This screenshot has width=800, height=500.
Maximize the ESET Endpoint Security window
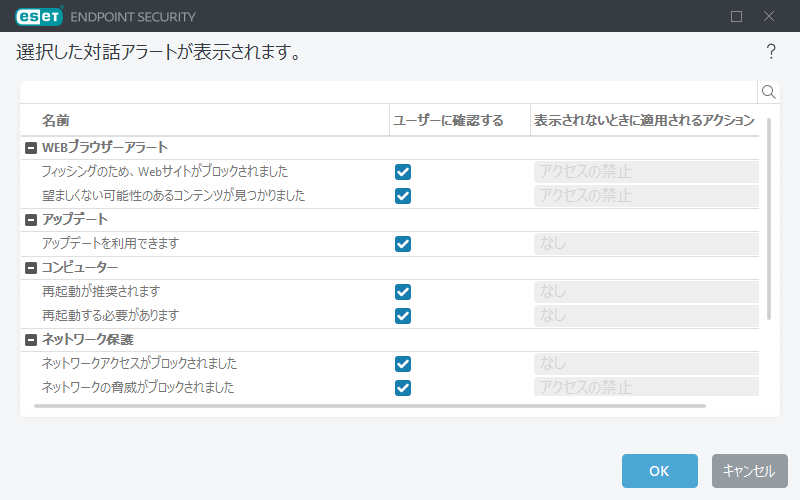[736, 16]
